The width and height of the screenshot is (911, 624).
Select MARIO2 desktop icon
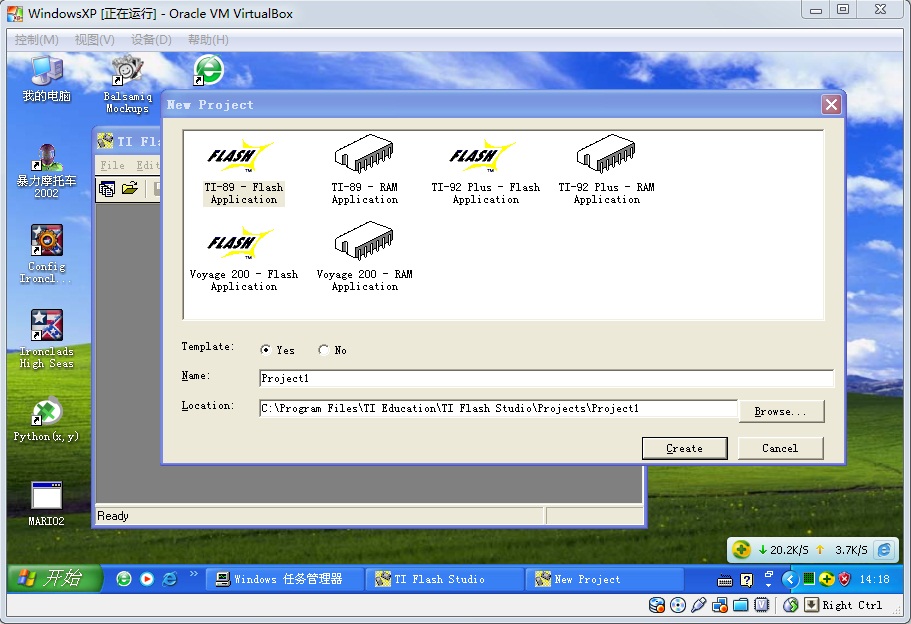pos(46,504)
